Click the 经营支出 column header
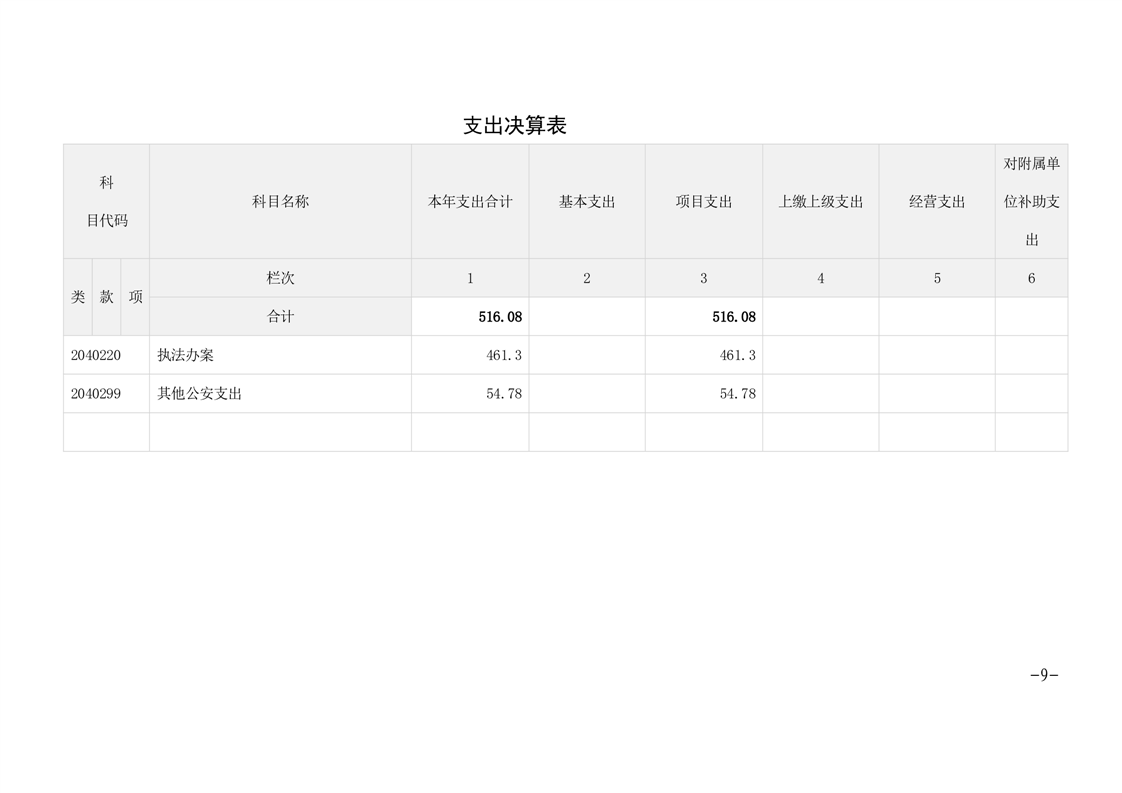Image resolution: width=1122 pixels, height=793 pixels. (937, 202)
